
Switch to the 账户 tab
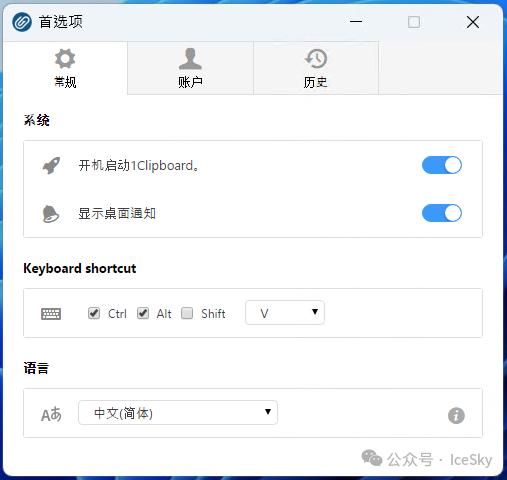(190, 68)
